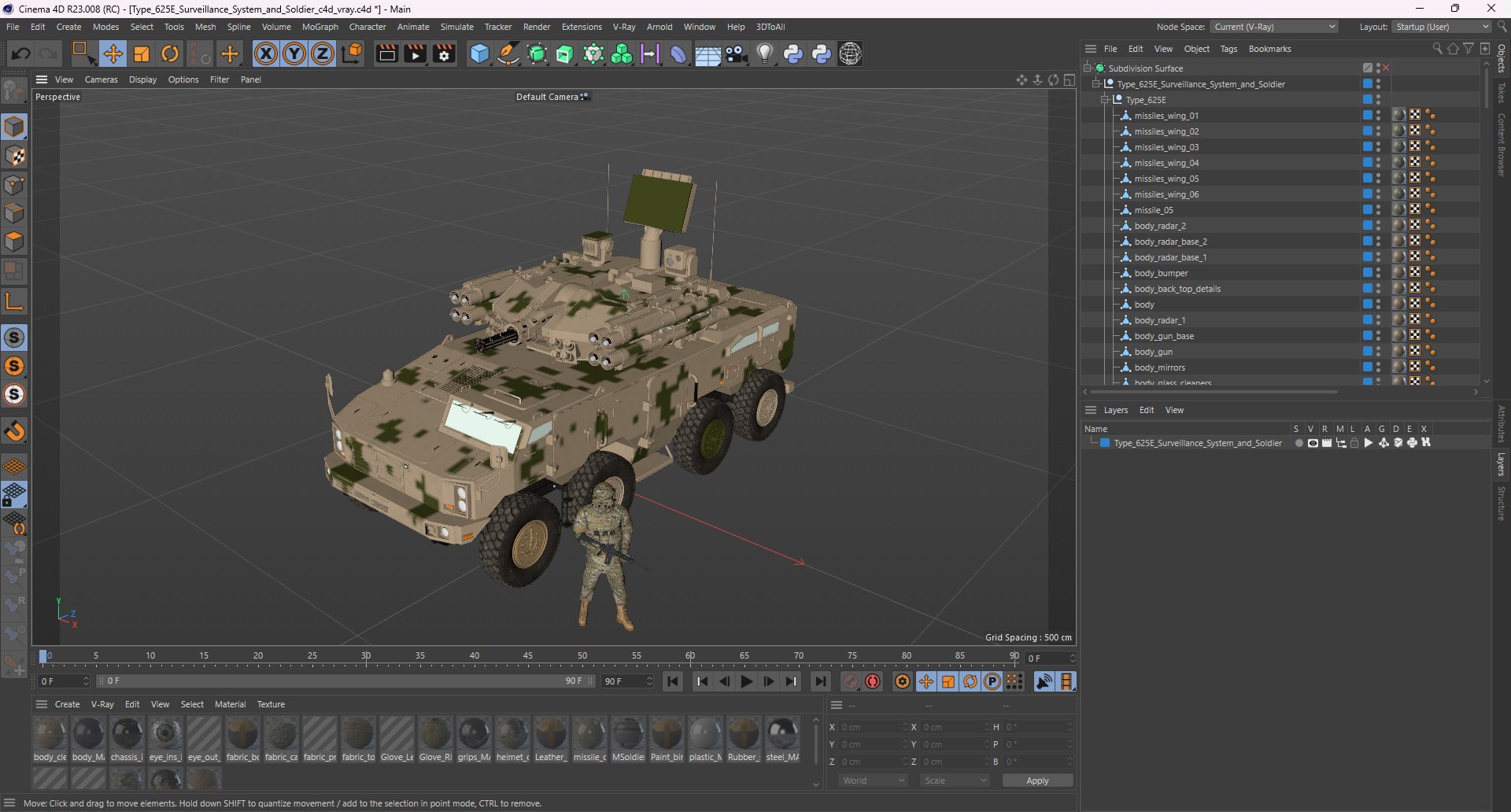1511x812 pixels.
Task: Go to end of animation
Action: tap(820, 681)
